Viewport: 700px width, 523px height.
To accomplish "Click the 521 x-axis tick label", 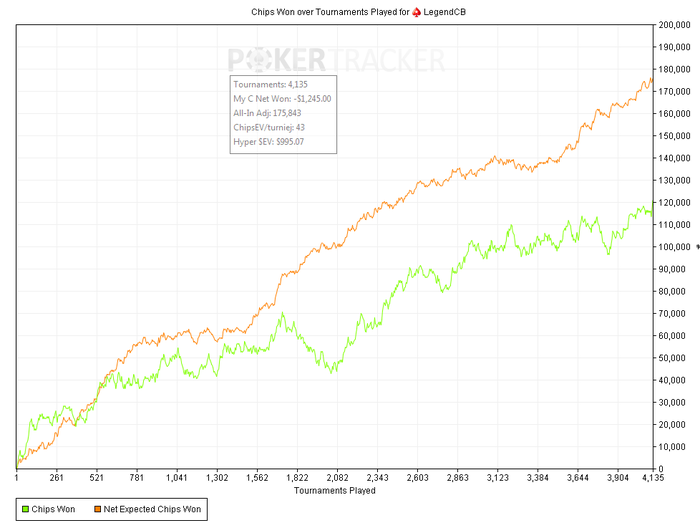I will (96, 478).
